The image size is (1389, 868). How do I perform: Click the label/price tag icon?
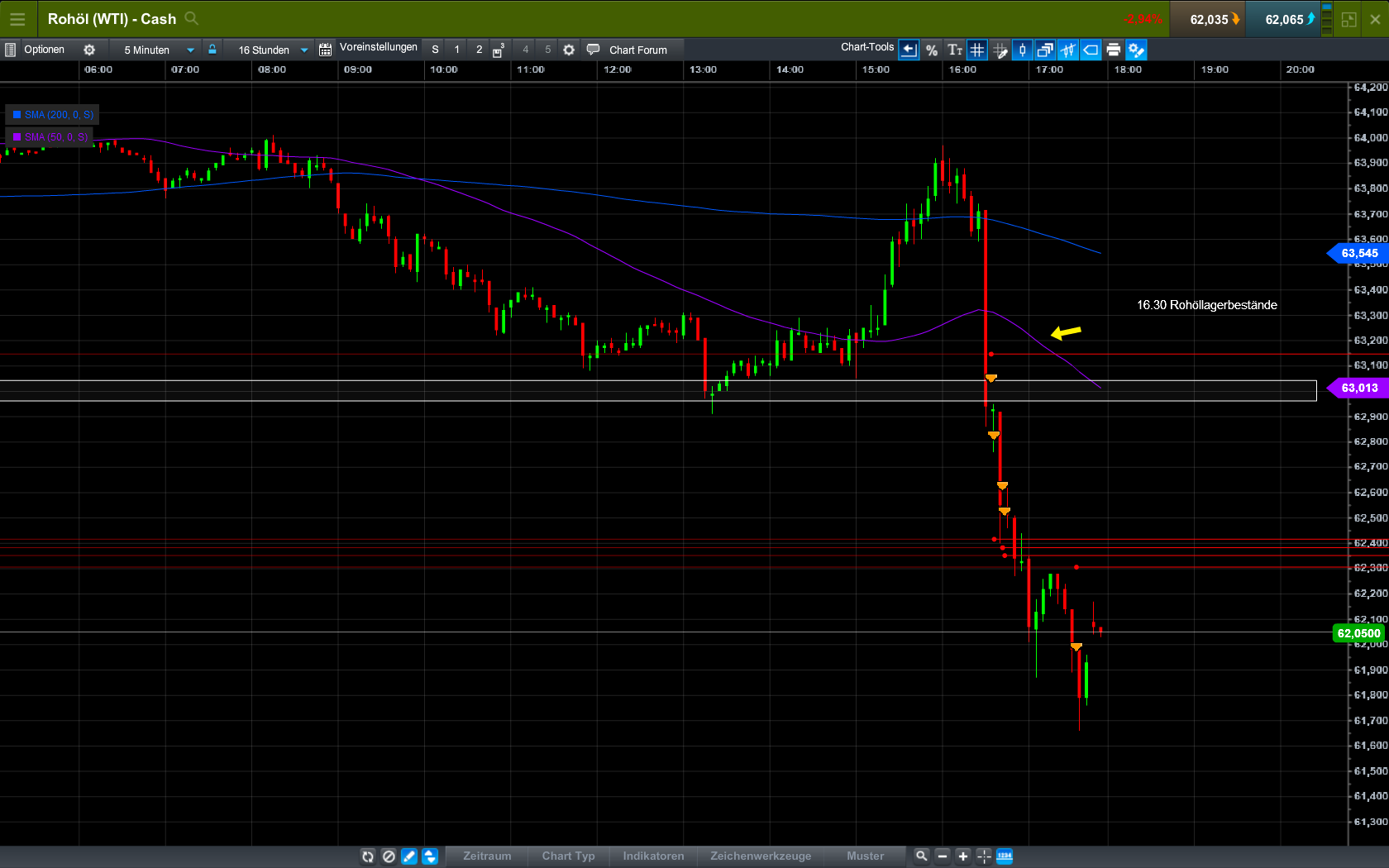pos(1090,50)
